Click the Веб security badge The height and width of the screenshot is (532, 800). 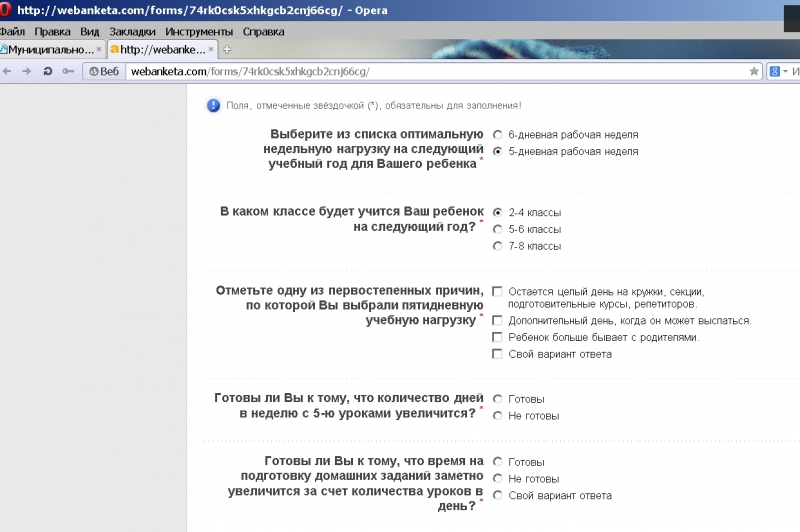[x=104, y=71]
